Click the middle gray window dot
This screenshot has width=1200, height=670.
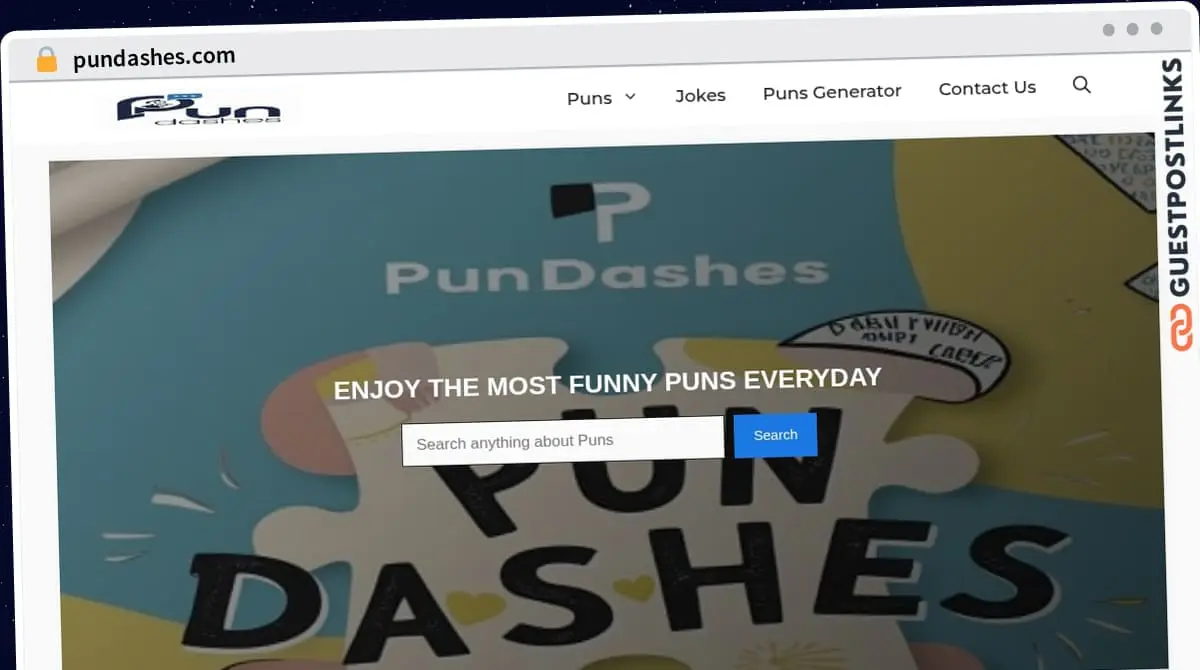[1132, 30]
